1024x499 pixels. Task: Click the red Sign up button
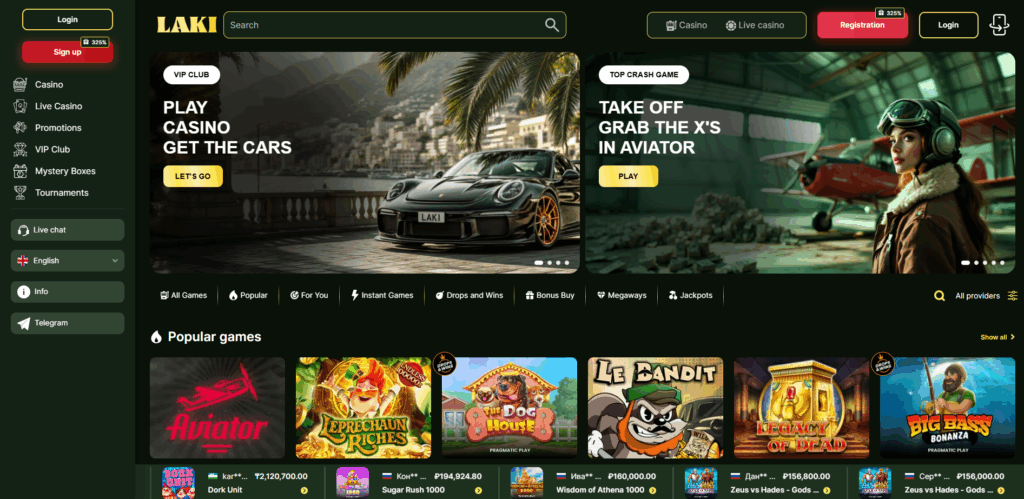point(67,52)
